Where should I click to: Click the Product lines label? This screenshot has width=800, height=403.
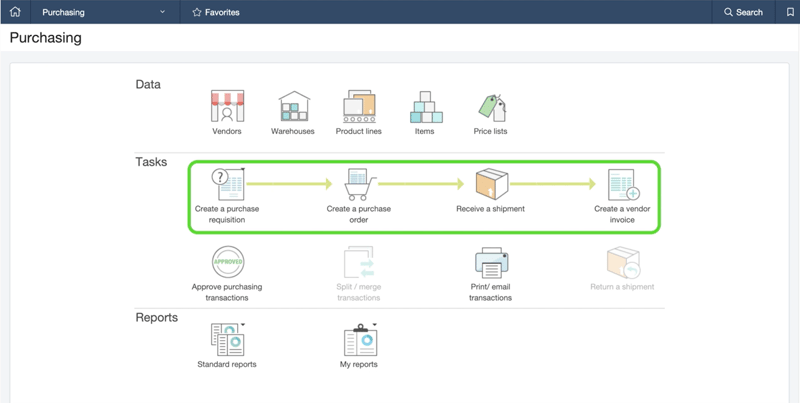tap(359, 131)
